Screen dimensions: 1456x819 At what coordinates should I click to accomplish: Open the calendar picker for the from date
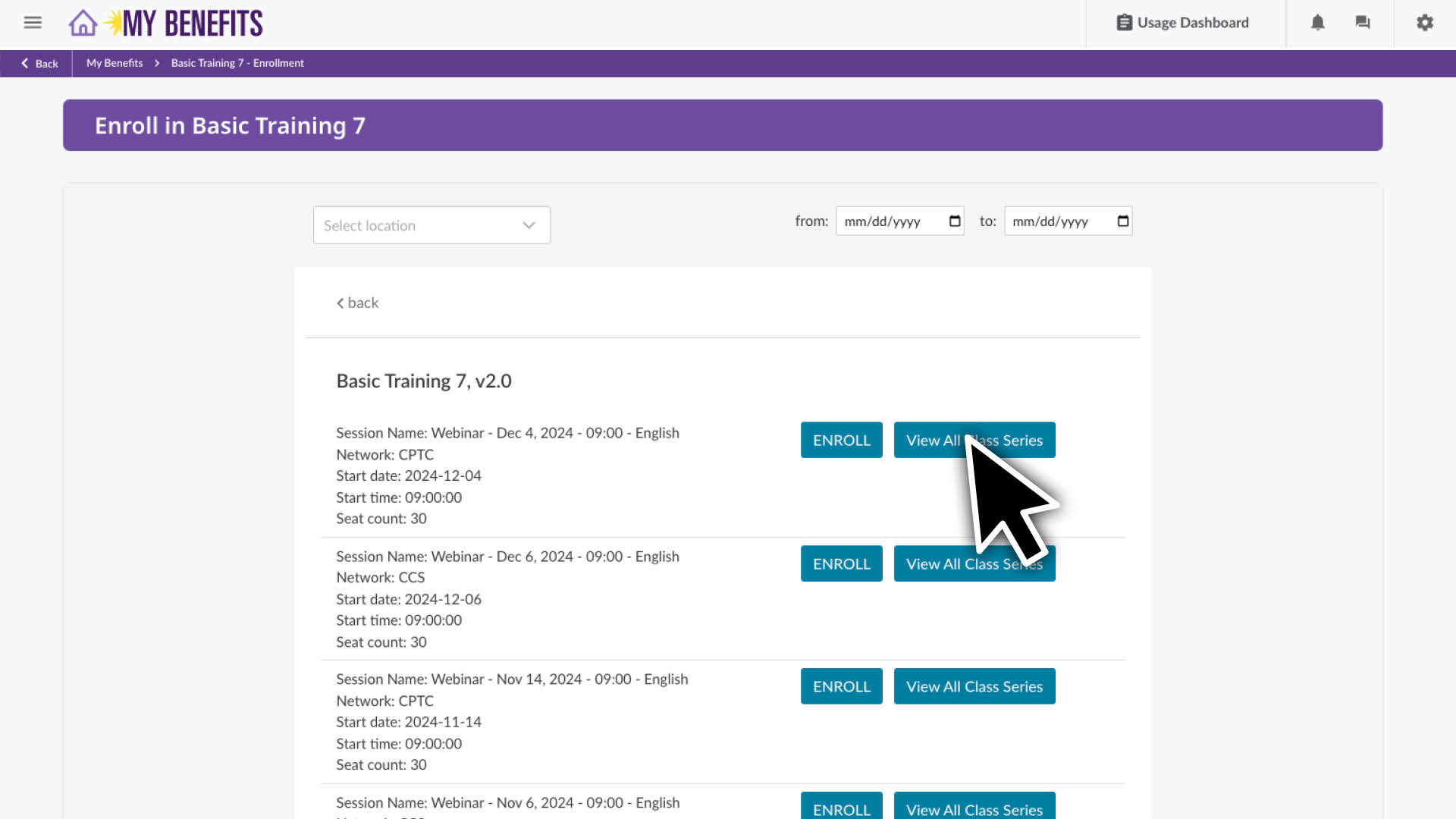[x=952, y=221]
